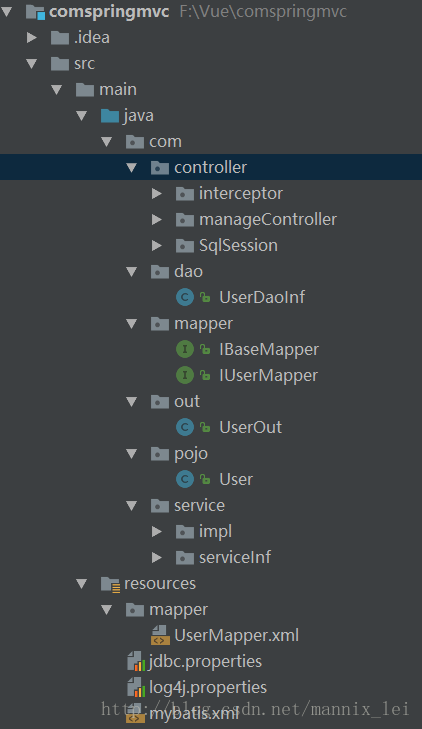This screenshot has height=729, width=422.
Task: Click the IBaseMapper interface icon
Action: (185, 349)
